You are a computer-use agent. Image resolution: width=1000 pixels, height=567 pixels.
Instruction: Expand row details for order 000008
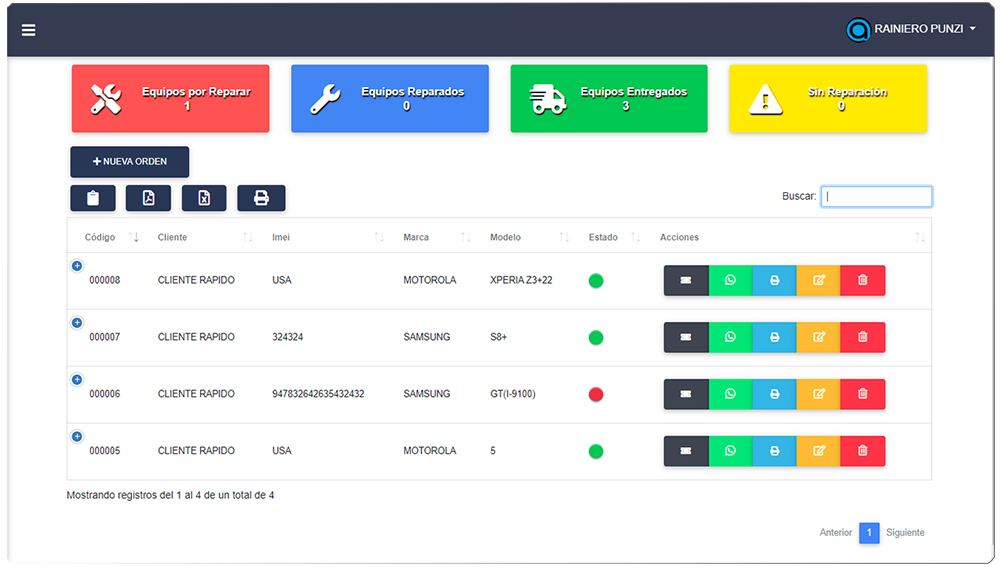coord(77,266)
